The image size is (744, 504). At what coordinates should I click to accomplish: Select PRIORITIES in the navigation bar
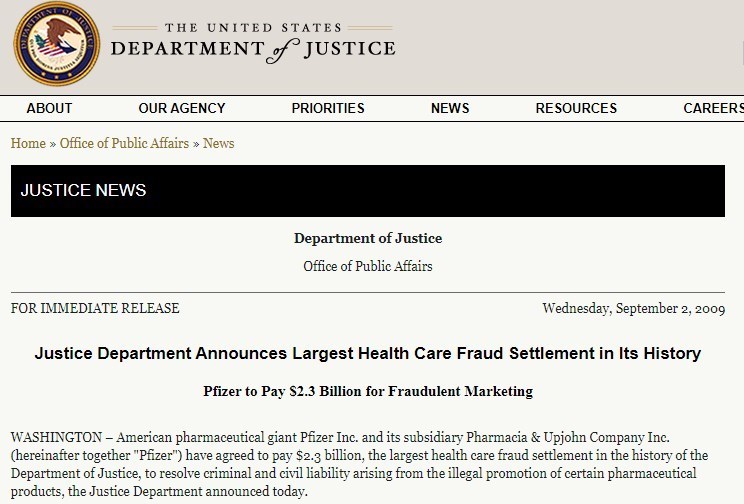328,108
